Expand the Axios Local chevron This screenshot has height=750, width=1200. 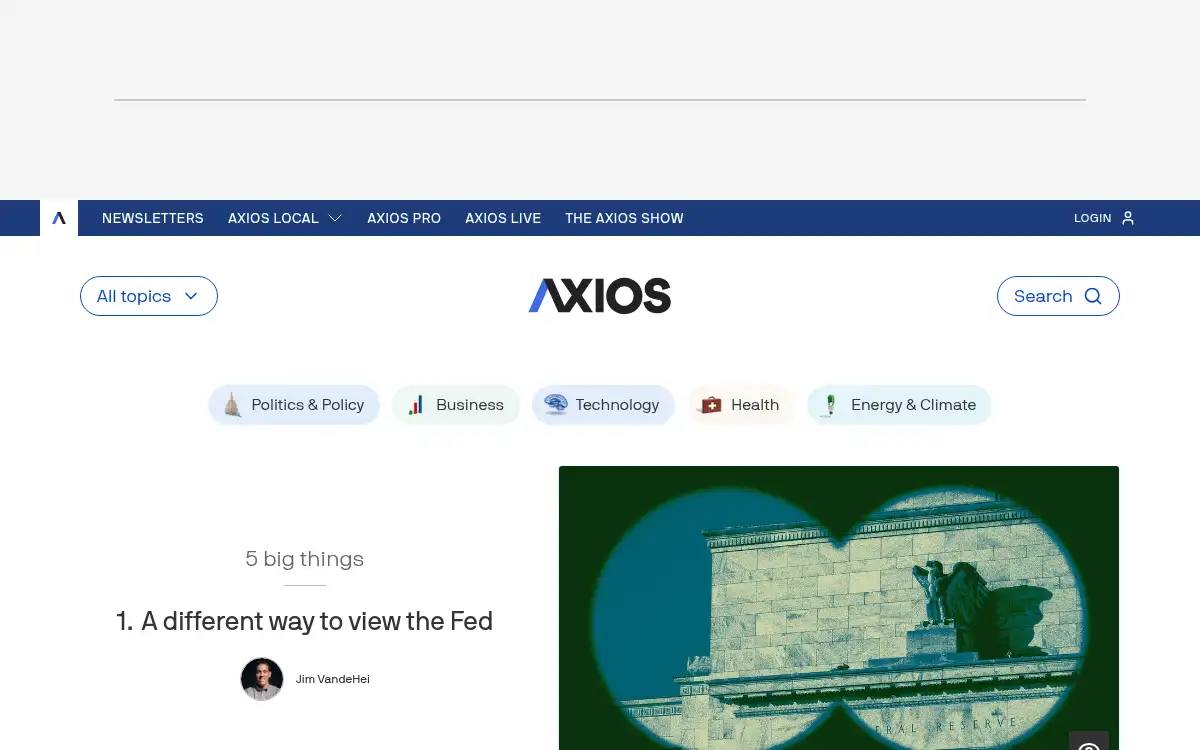[x=335, y=218]
